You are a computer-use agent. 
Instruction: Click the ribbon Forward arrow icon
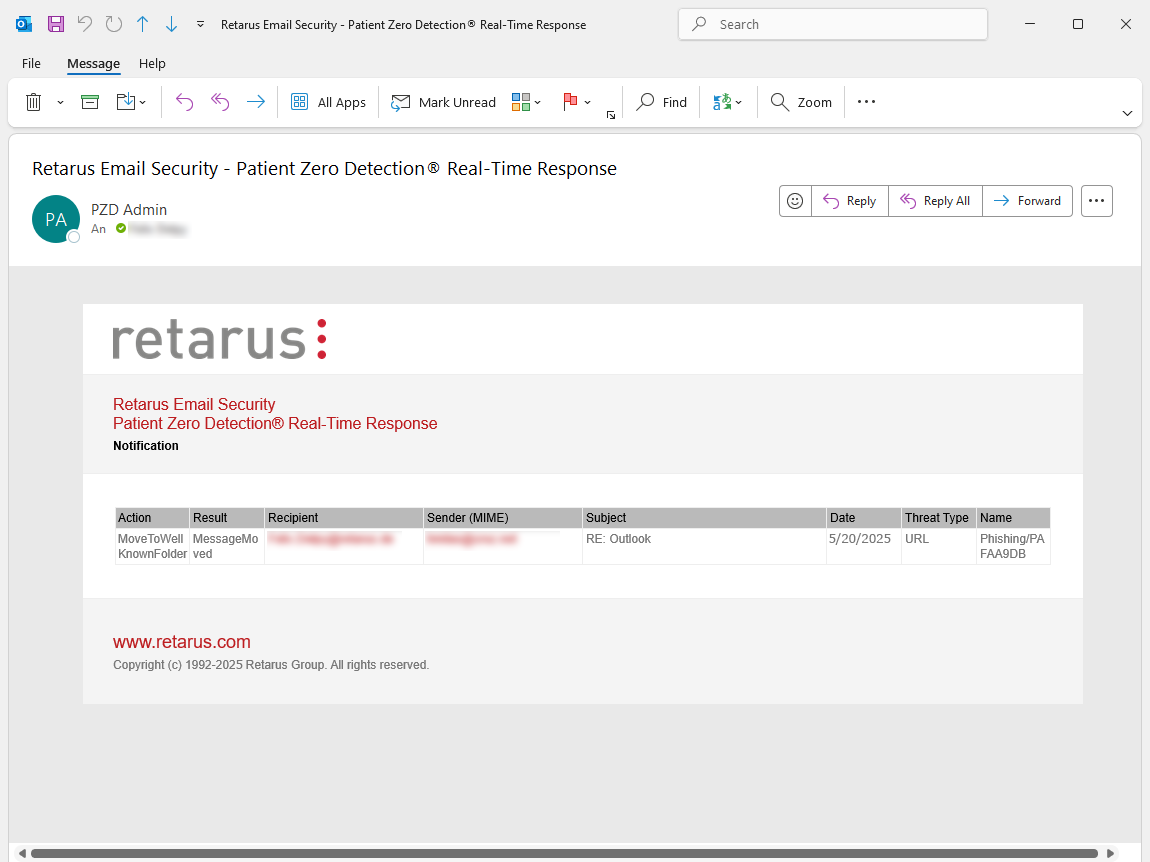[255, 102]
